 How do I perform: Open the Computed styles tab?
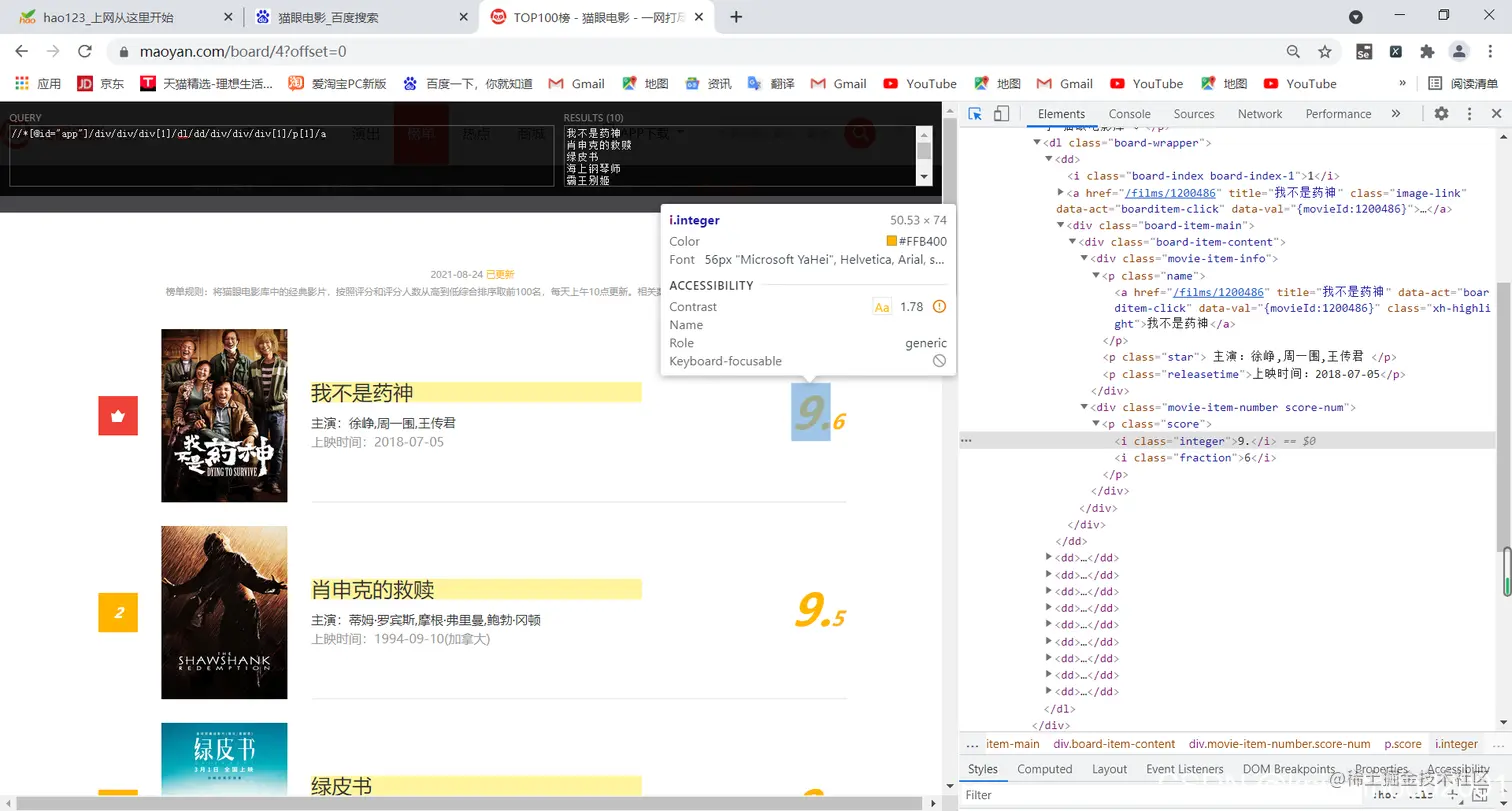1045,769
